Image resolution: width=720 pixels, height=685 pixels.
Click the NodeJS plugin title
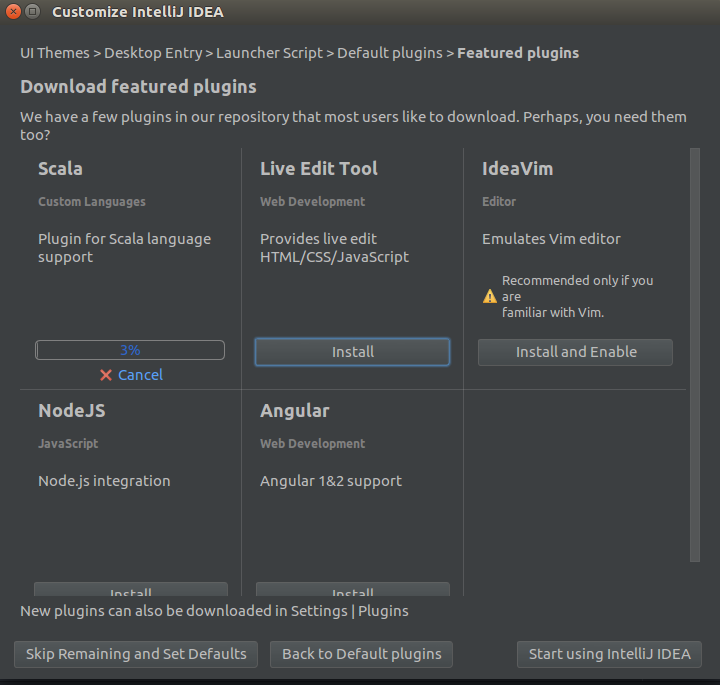72,411
